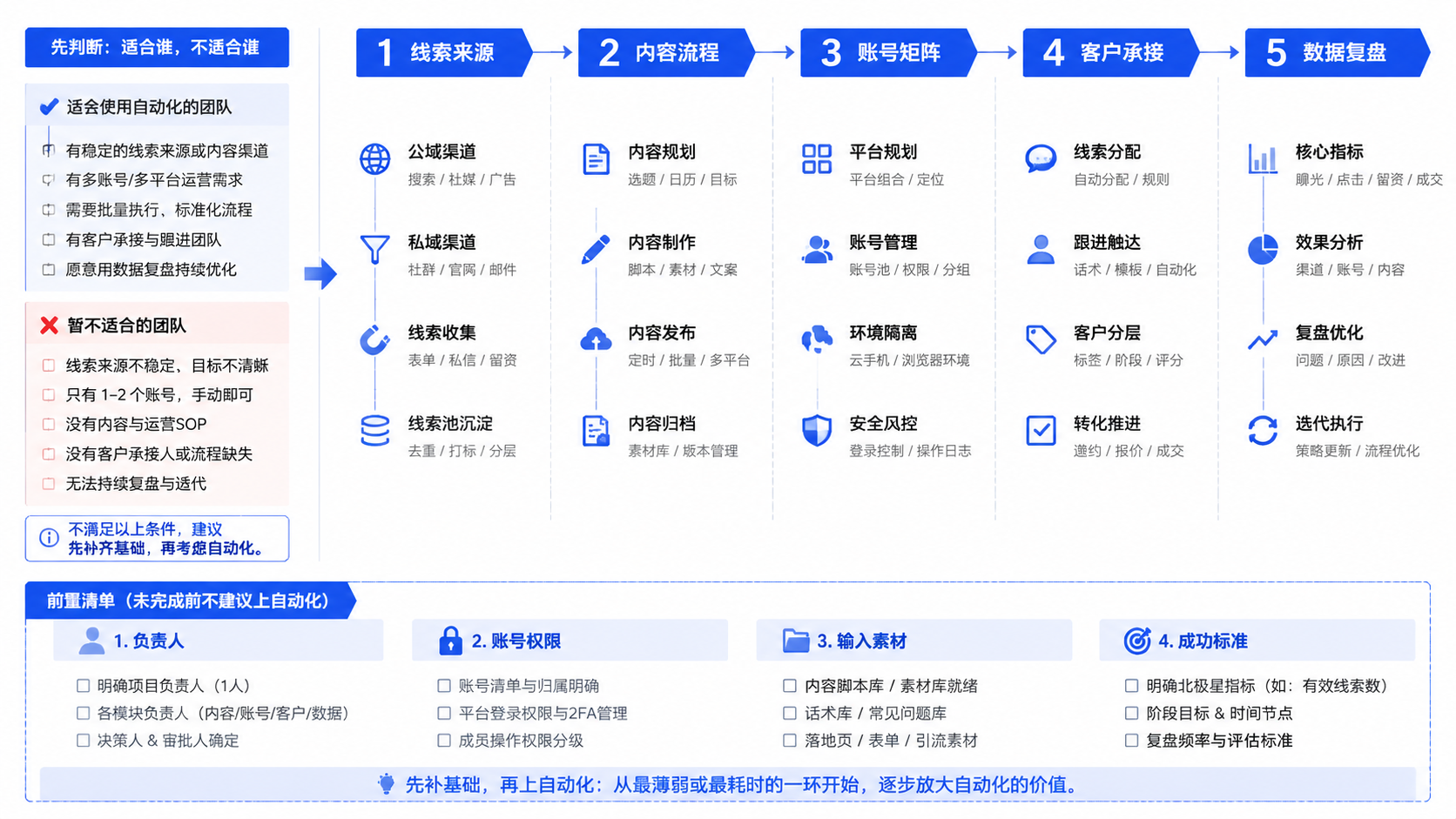Click the blue right arrow toward the flow

(320, 273)
